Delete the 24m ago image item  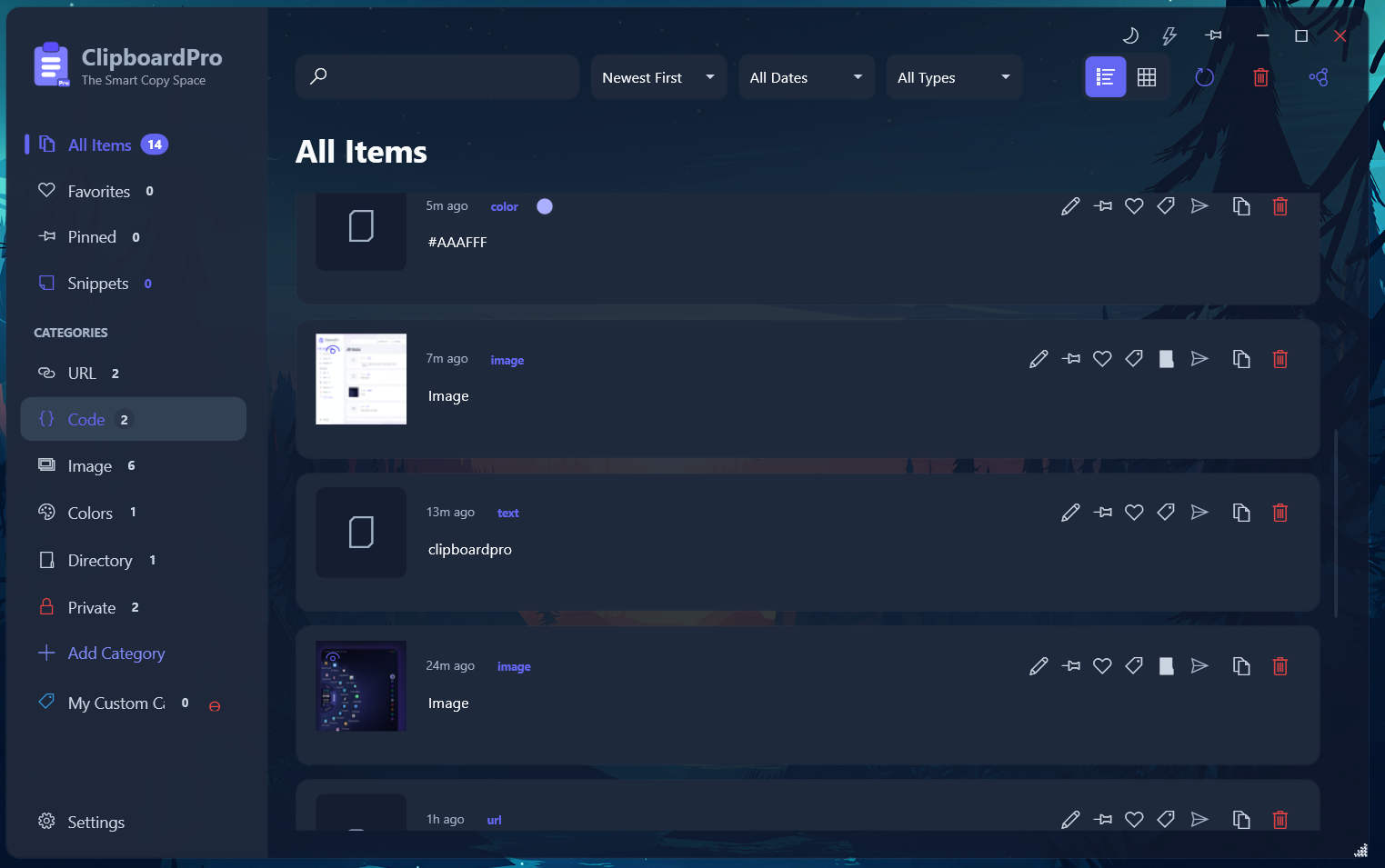[x=1280, y=666]
